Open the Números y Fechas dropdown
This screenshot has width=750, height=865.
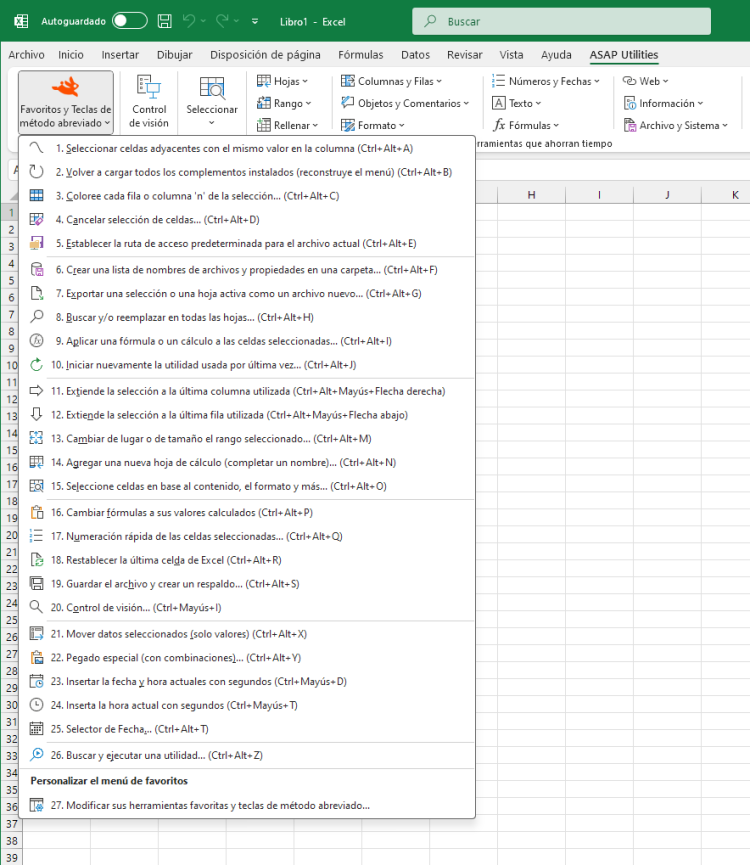click(x=545, y=81)
